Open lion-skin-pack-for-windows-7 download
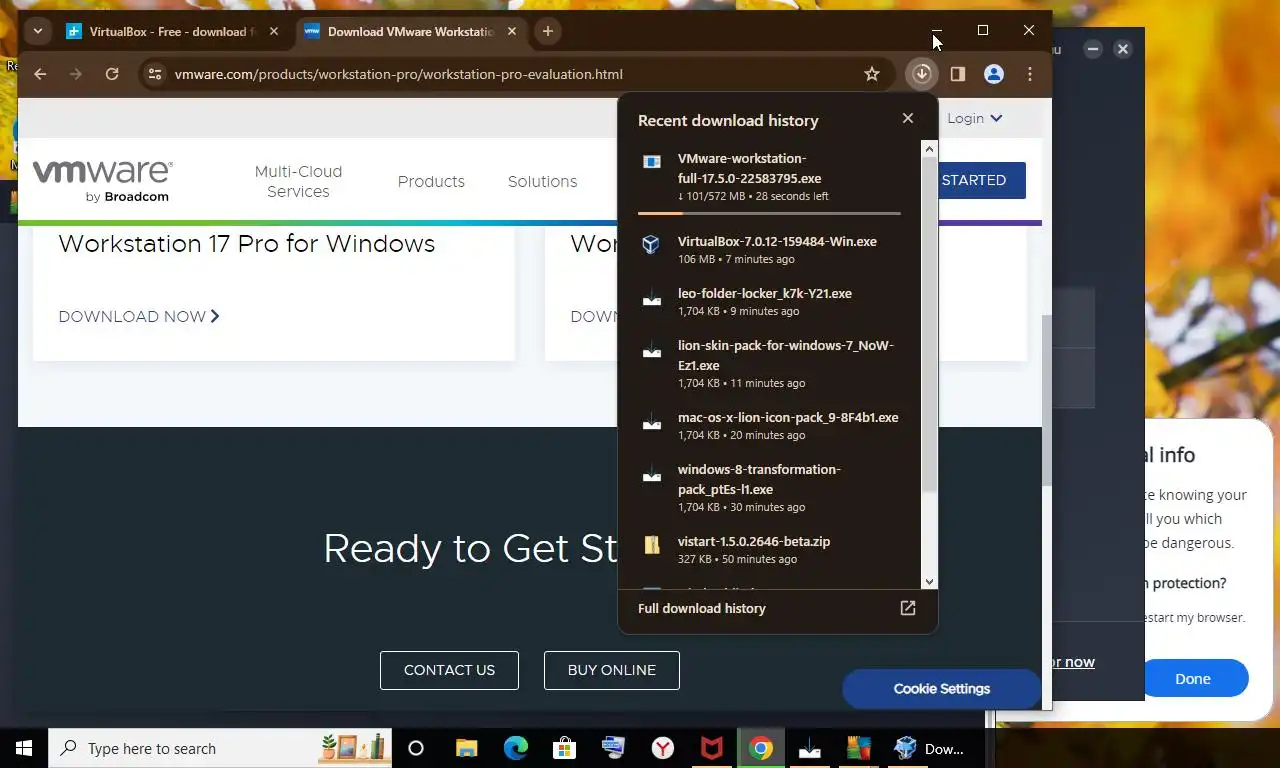Viewport: 1280px width, 768px height. [769, 363]
